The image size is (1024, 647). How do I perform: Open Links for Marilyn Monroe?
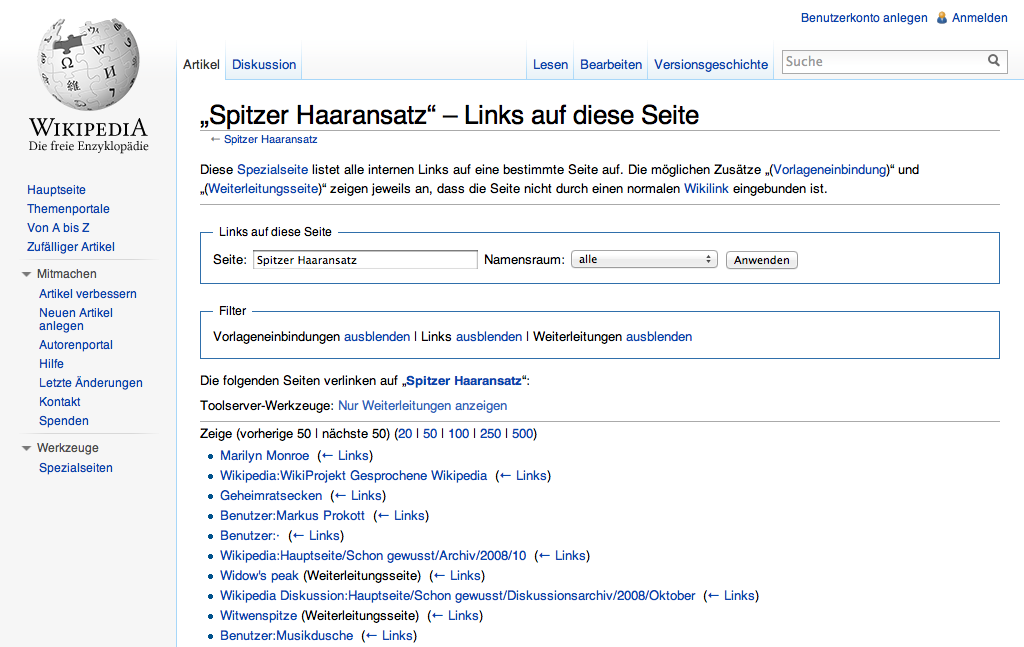point(345,456)
